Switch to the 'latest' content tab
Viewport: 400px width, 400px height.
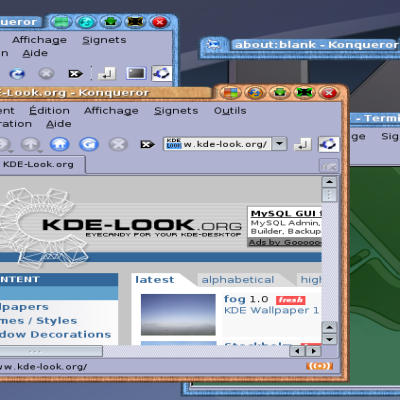(x=155, y=280)
